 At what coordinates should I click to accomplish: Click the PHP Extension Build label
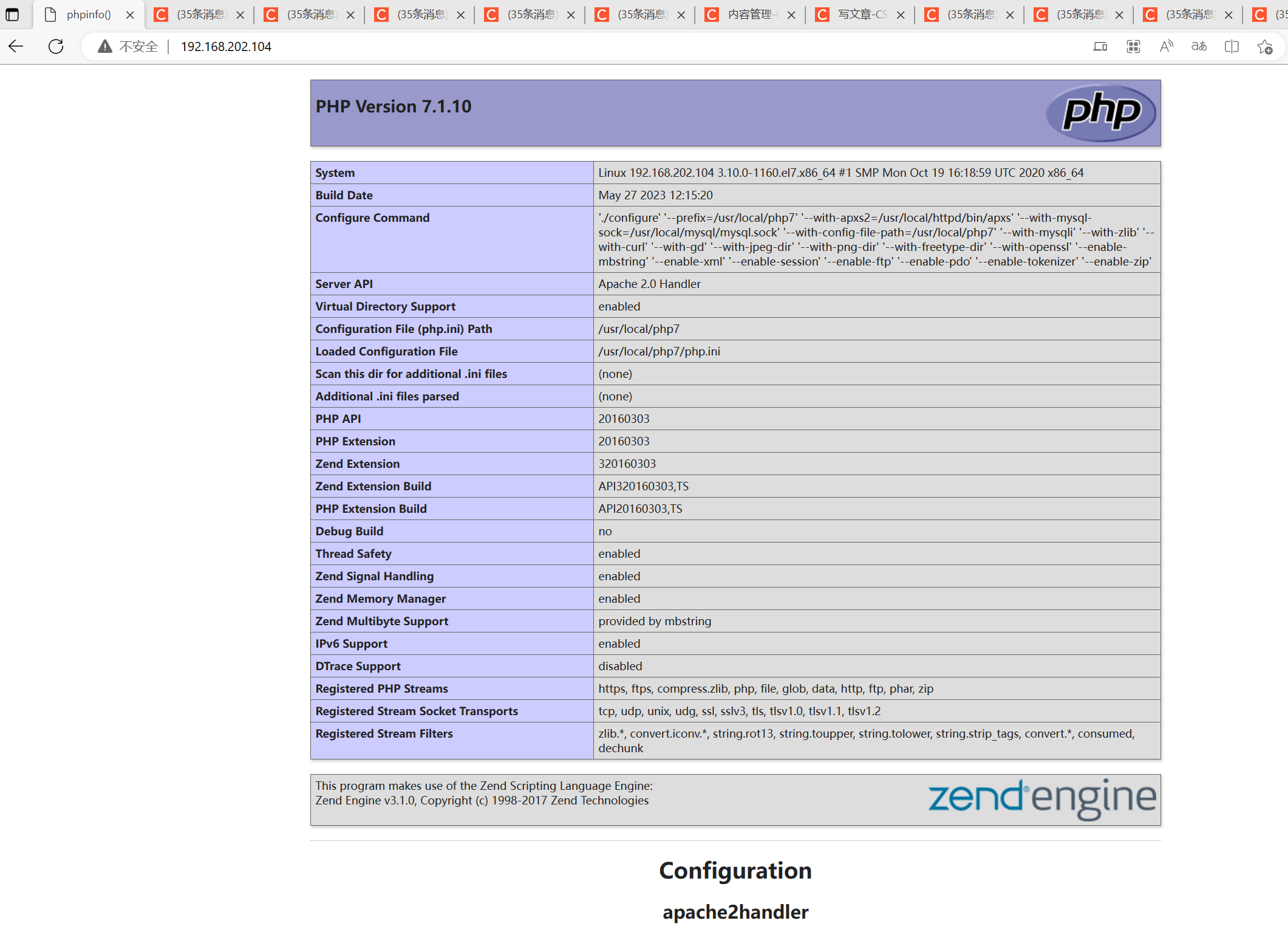coord(371,509)
